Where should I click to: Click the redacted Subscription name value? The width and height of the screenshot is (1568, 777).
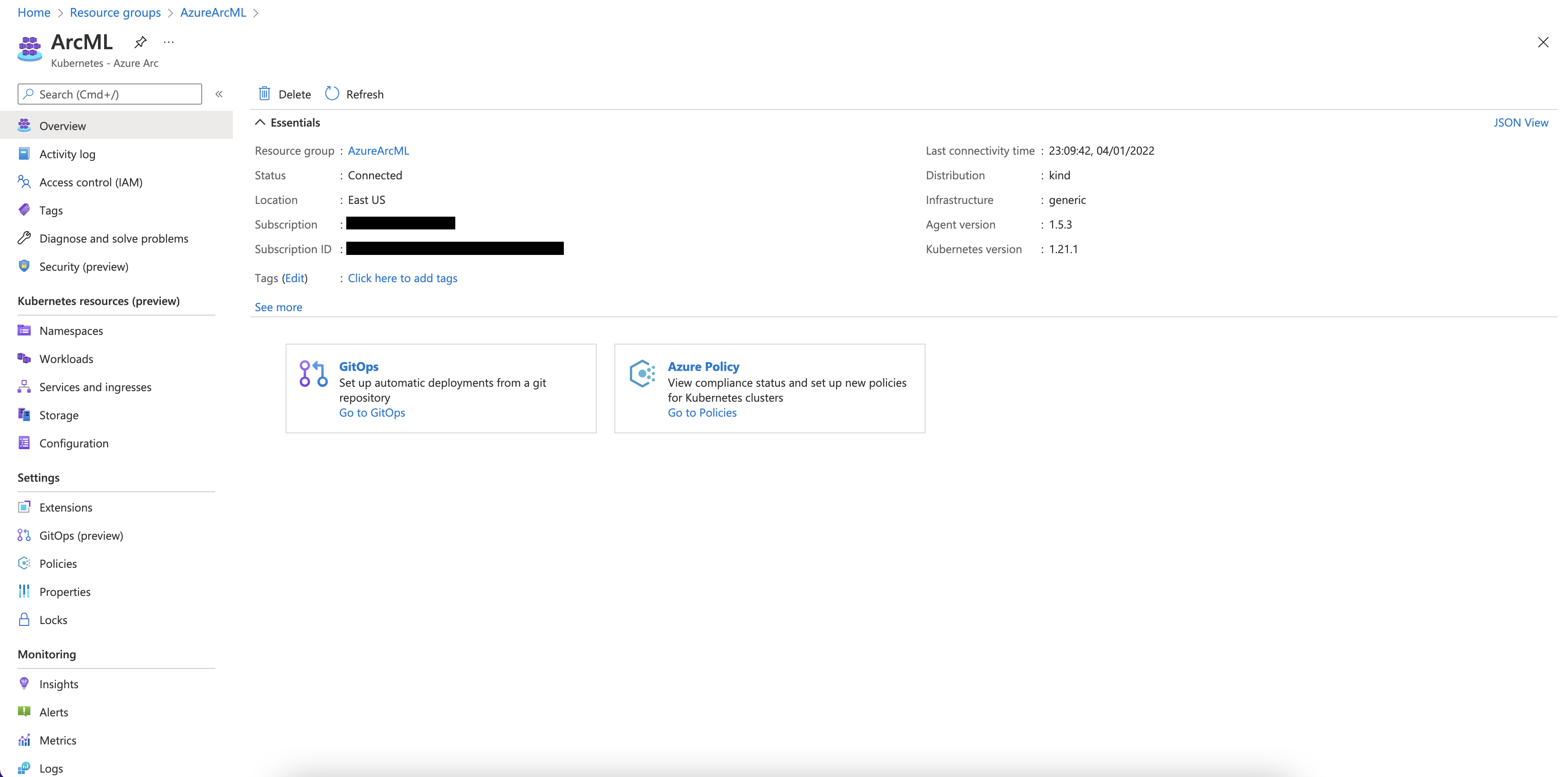(x=400, y=224)
